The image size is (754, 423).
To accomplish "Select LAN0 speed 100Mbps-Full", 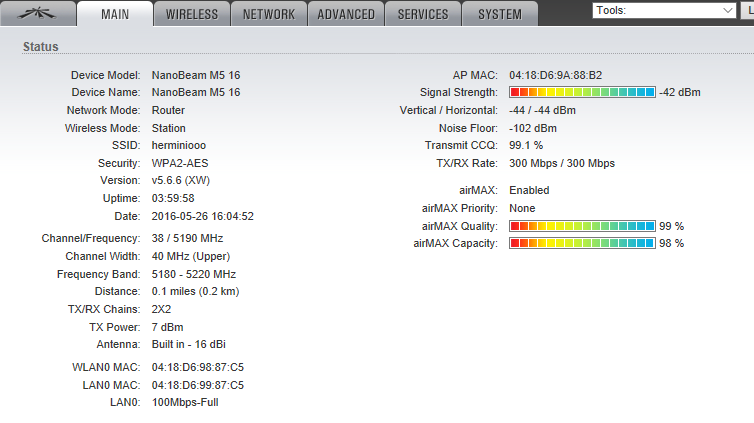I will point(185,402).
